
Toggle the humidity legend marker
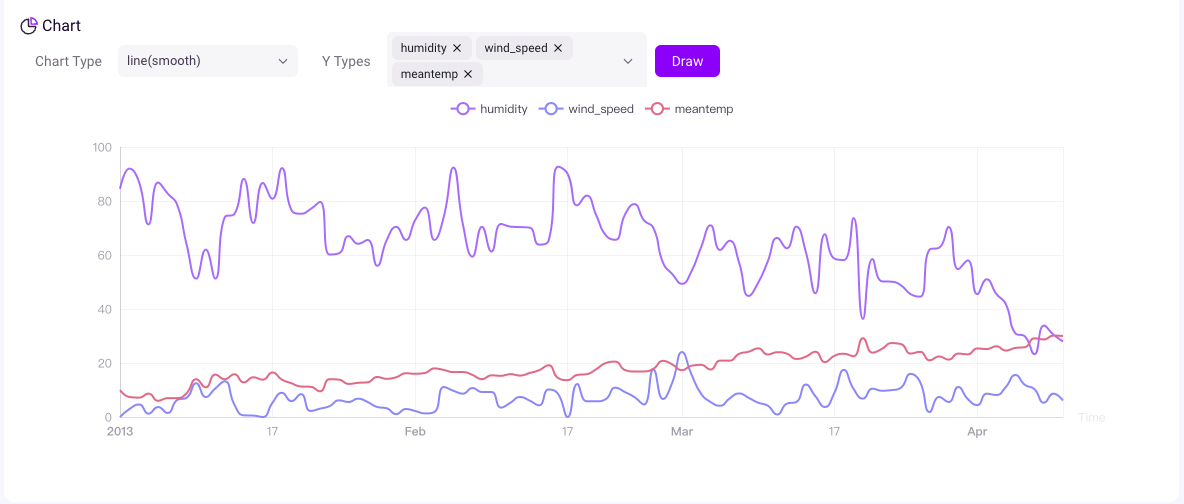462,109
